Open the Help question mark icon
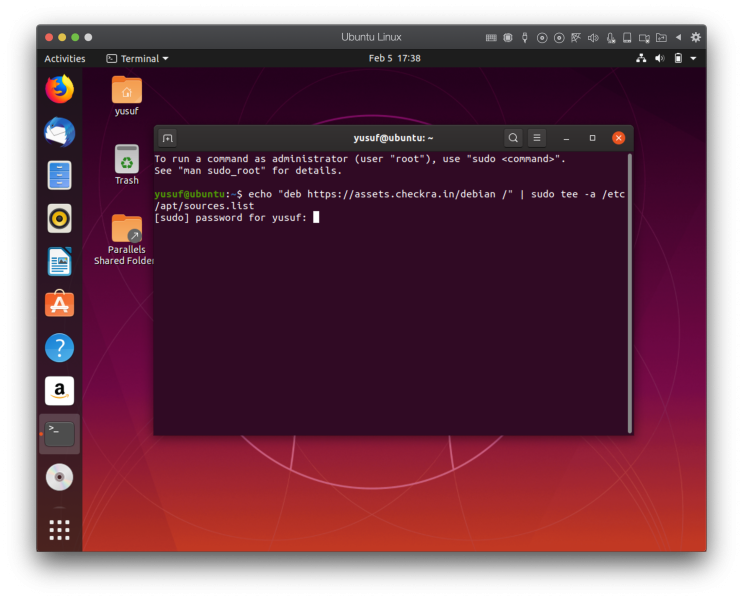Viewport: 743px width, 600px height. 59,348
